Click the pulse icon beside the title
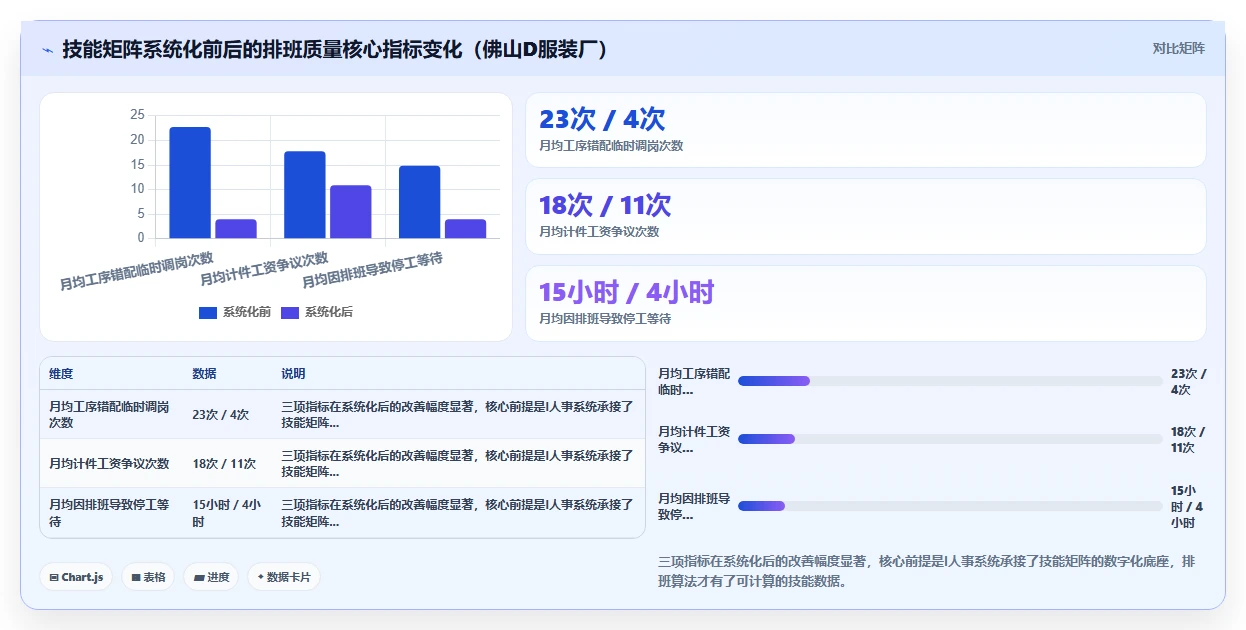 point(48,50)
